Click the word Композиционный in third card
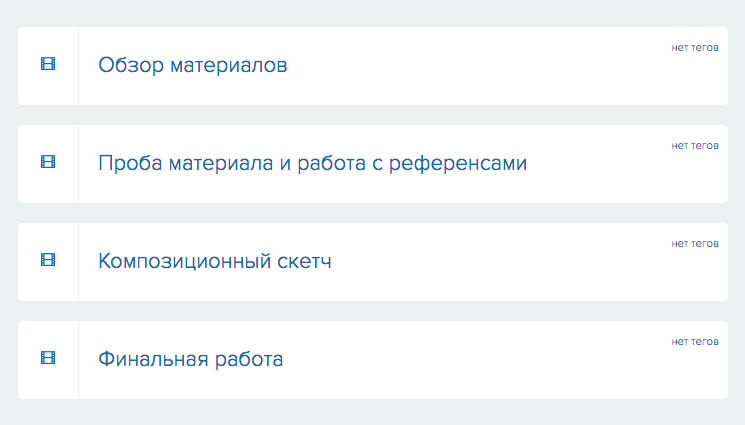Viewport: 745px width, 425px height. (x=184, y=261)
